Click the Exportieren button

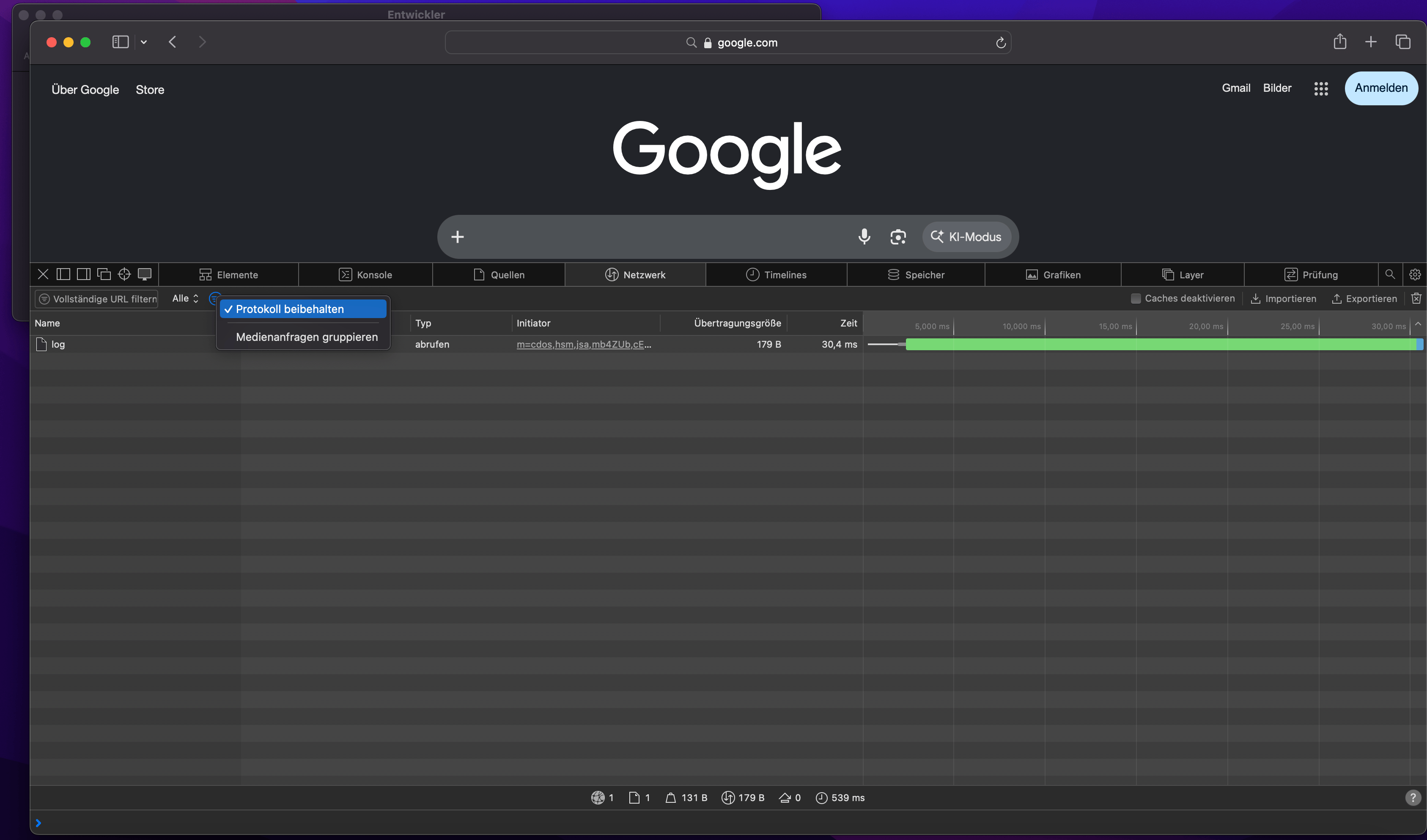[x=1364, y=299]
